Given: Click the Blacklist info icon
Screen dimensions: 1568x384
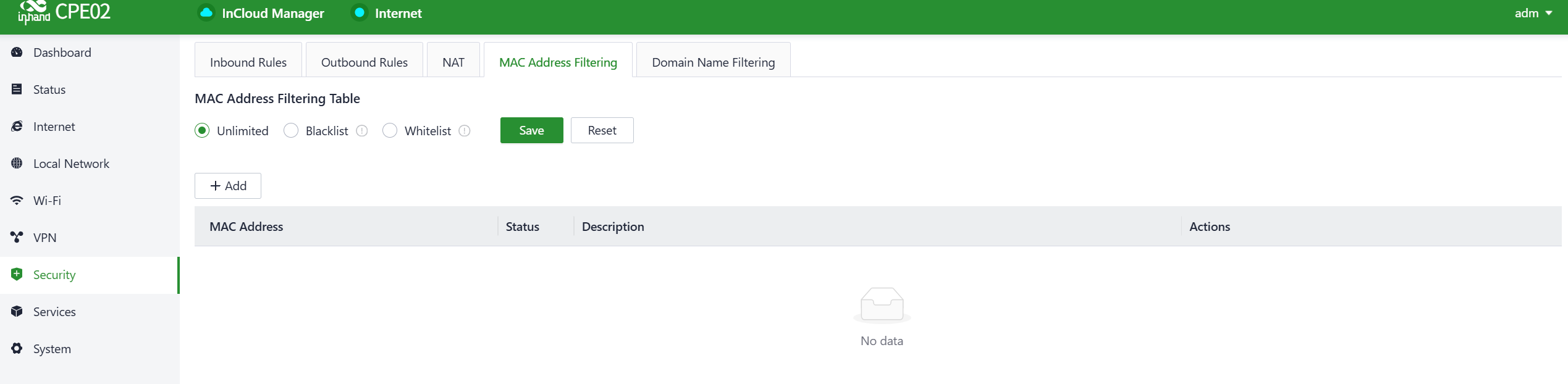Looking at the screenshot, I should click(362, 131).
